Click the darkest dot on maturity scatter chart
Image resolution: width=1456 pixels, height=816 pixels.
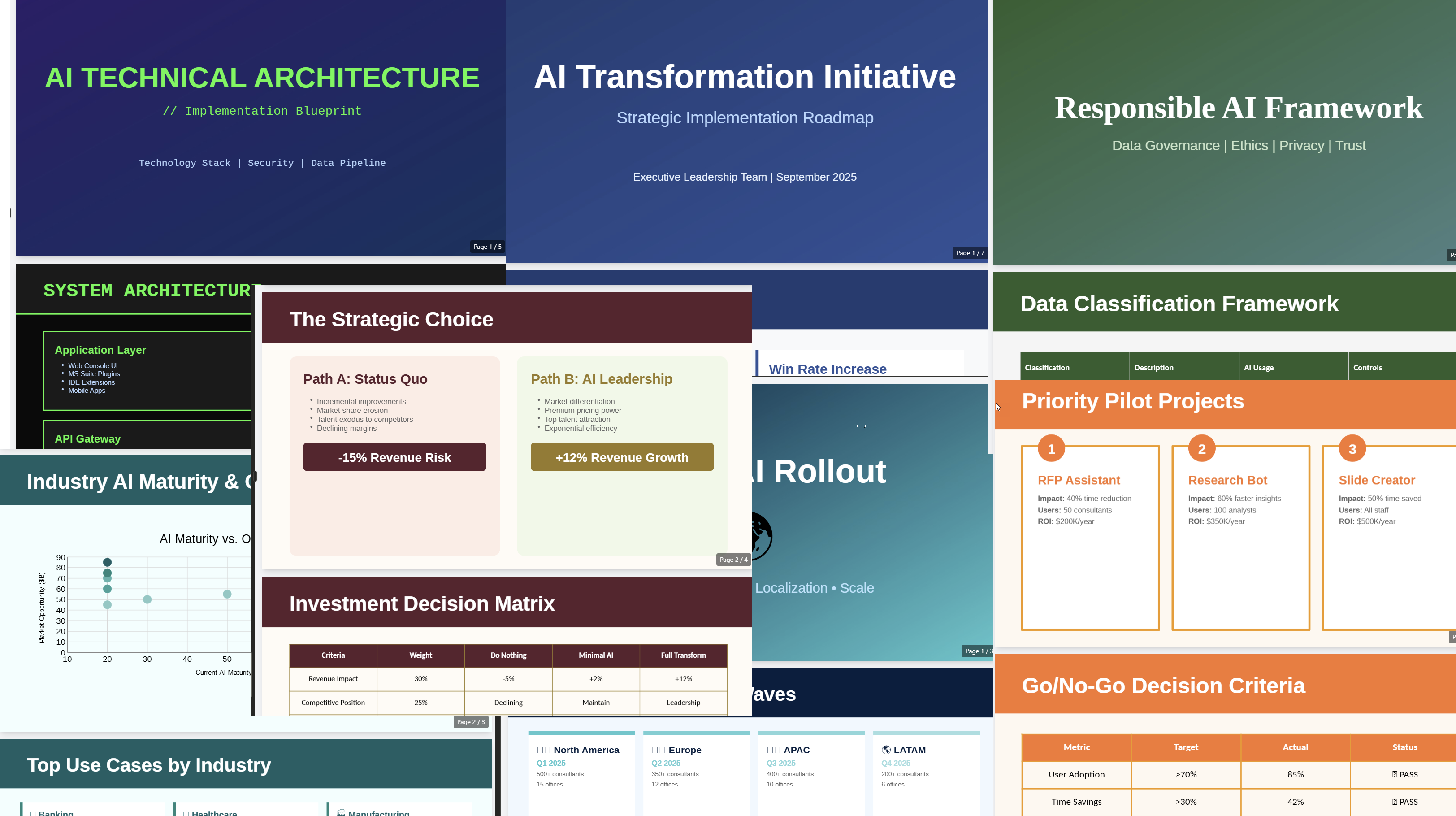coord(108,562)
